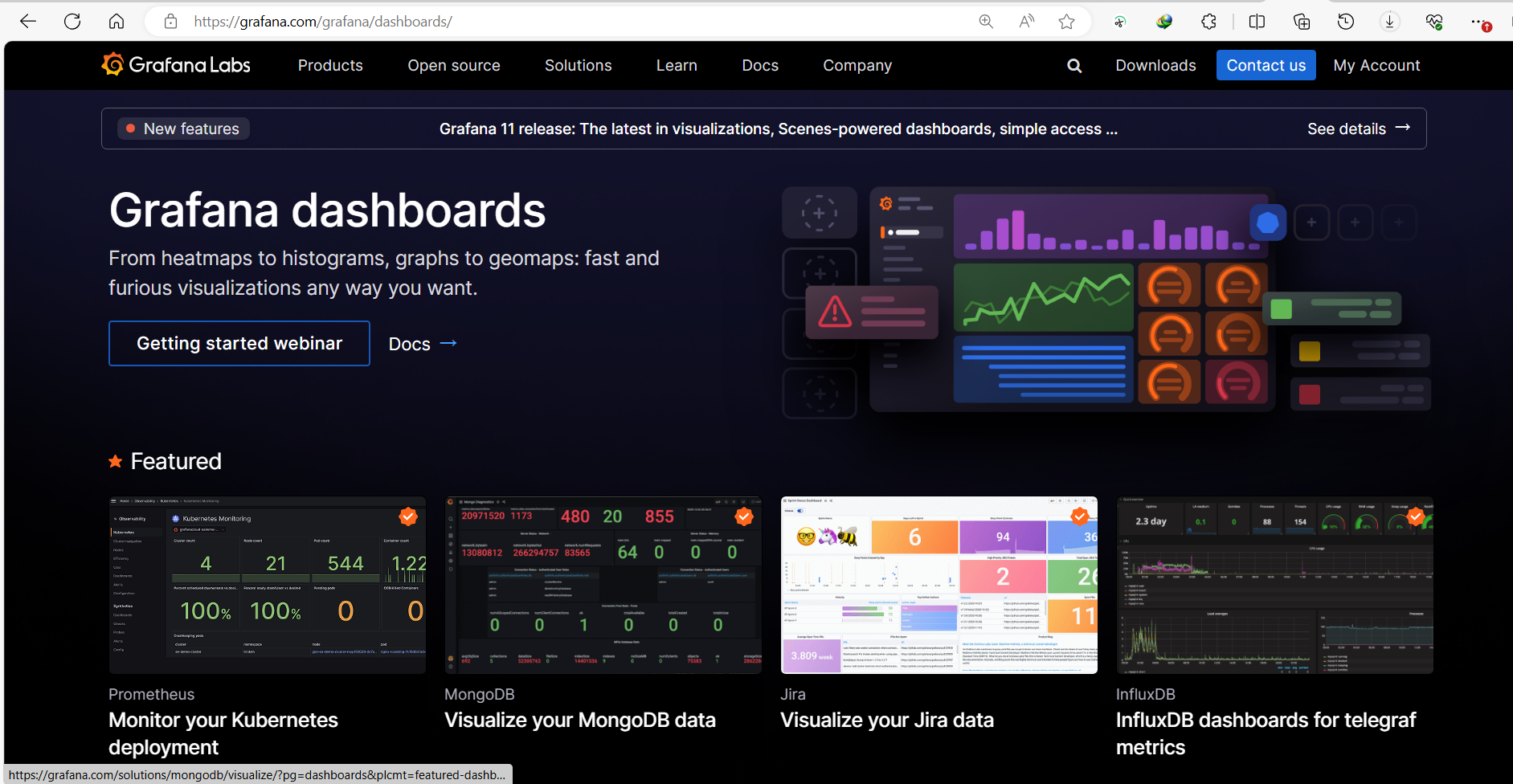
Task: Toggle split screen view icon
Action: click(1257, 22)
